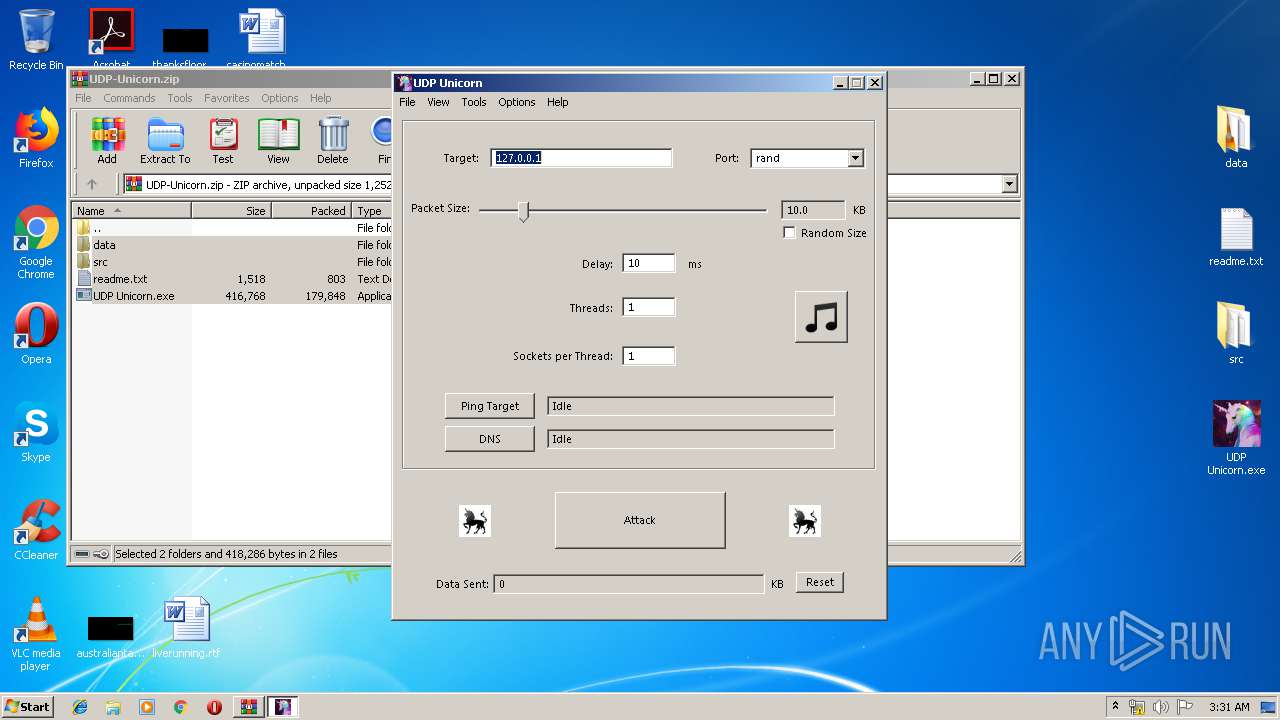Click the Ping Target button

pyautogui.click(x=490, y=406)
